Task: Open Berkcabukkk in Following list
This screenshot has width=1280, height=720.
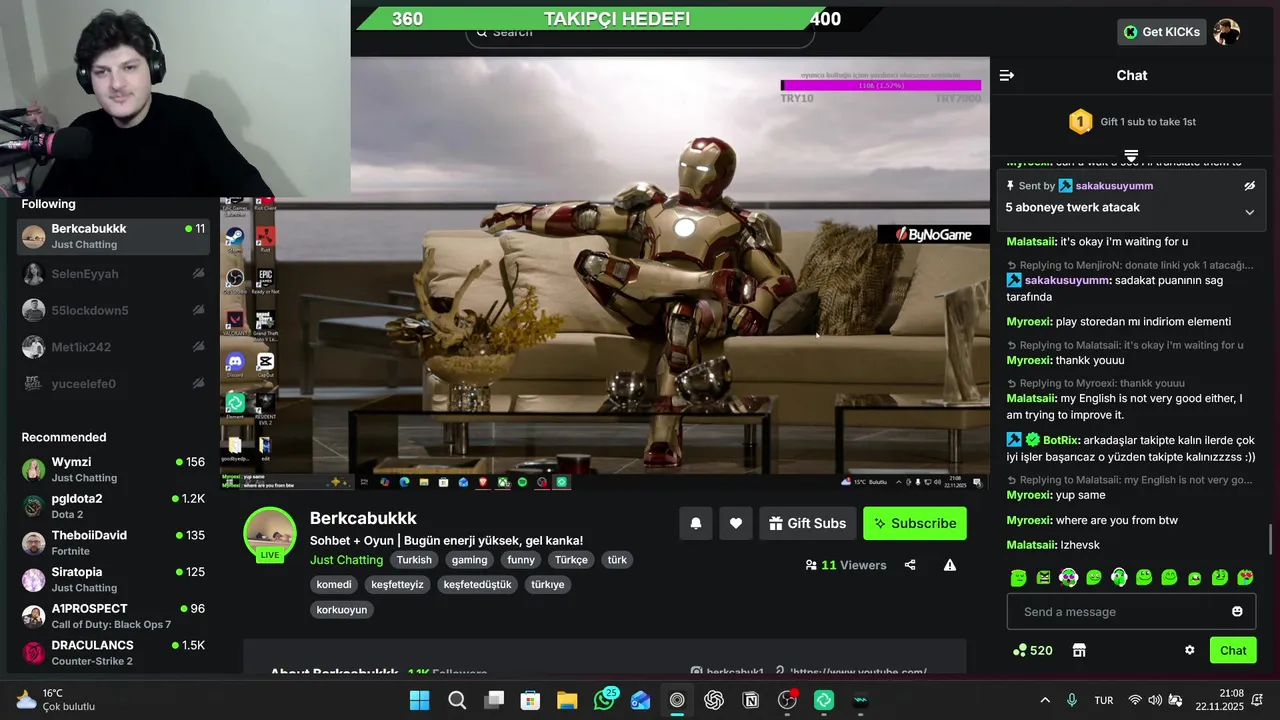Action: 115,236
